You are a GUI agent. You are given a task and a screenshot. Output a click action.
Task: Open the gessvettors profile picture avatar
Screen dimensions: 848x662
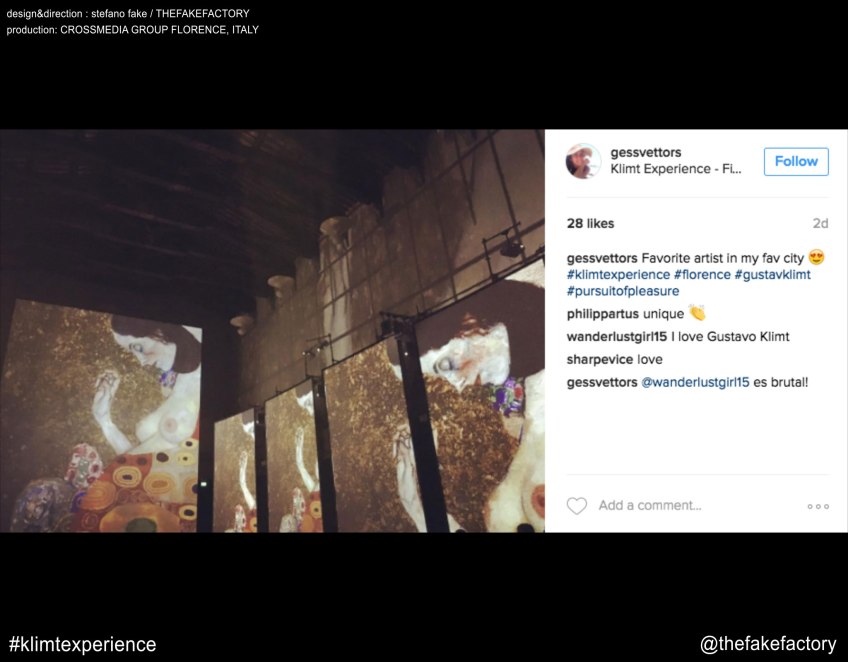pos(583,161)
